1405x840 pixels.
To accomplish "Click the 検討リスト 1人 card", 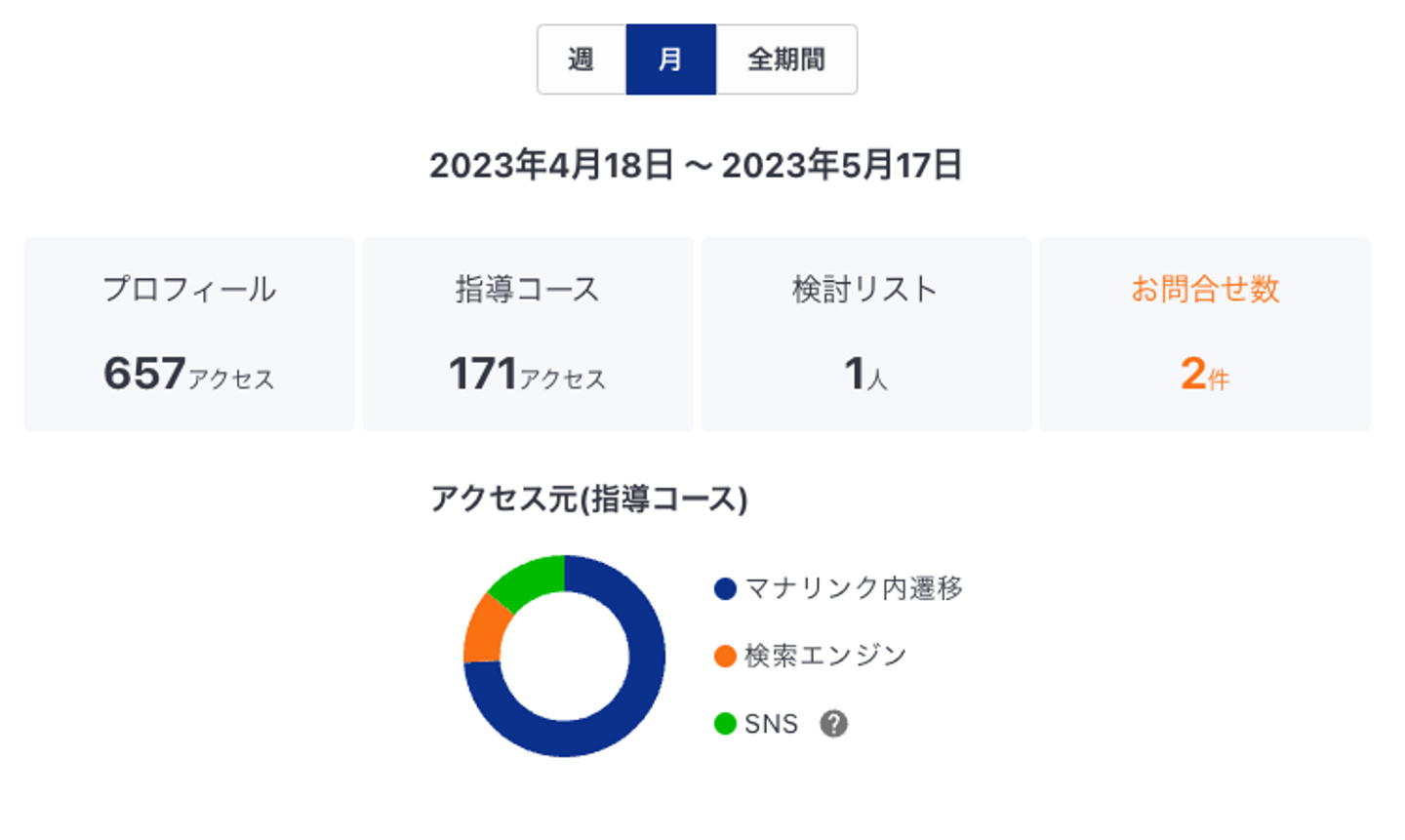I will [x=865, y=334].
